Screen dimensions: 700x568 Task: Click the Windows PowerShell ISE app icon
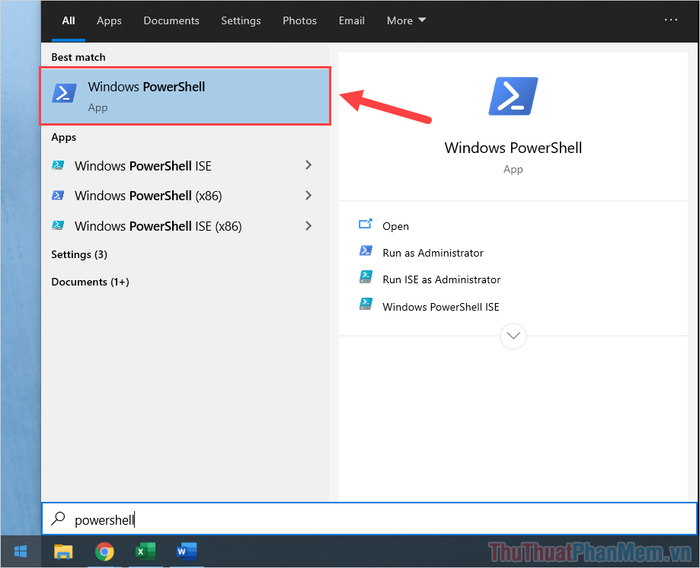[58, 165]
